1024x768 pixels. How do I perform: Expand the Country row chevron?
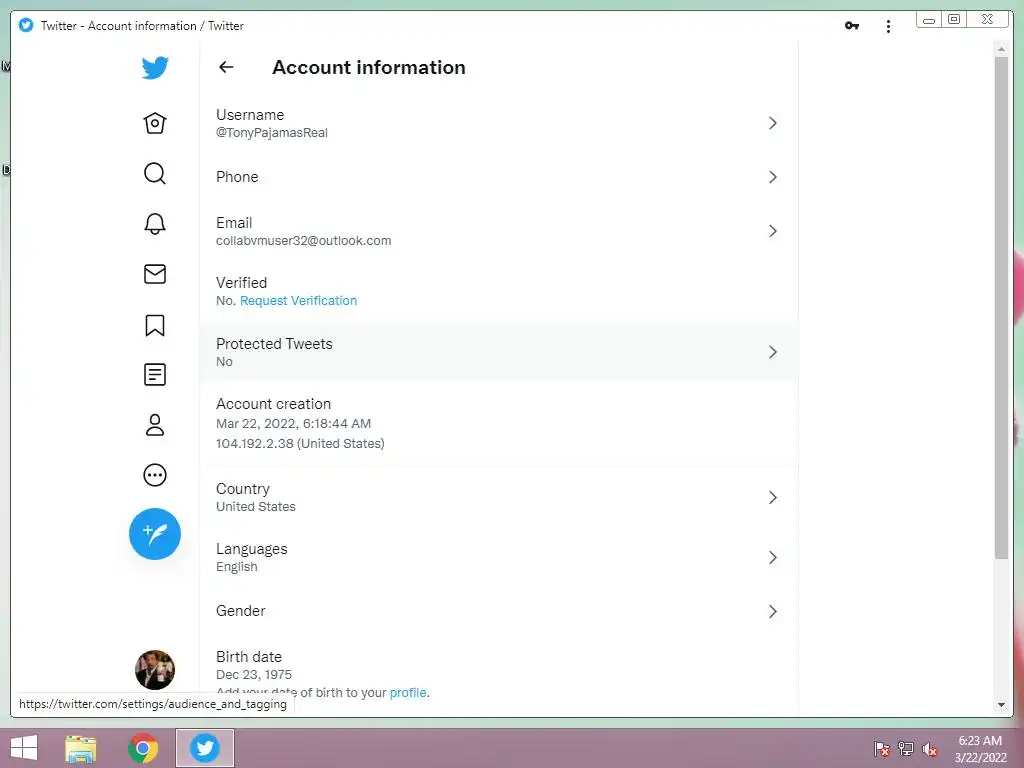pyautogui.click(x=773, y=498)
